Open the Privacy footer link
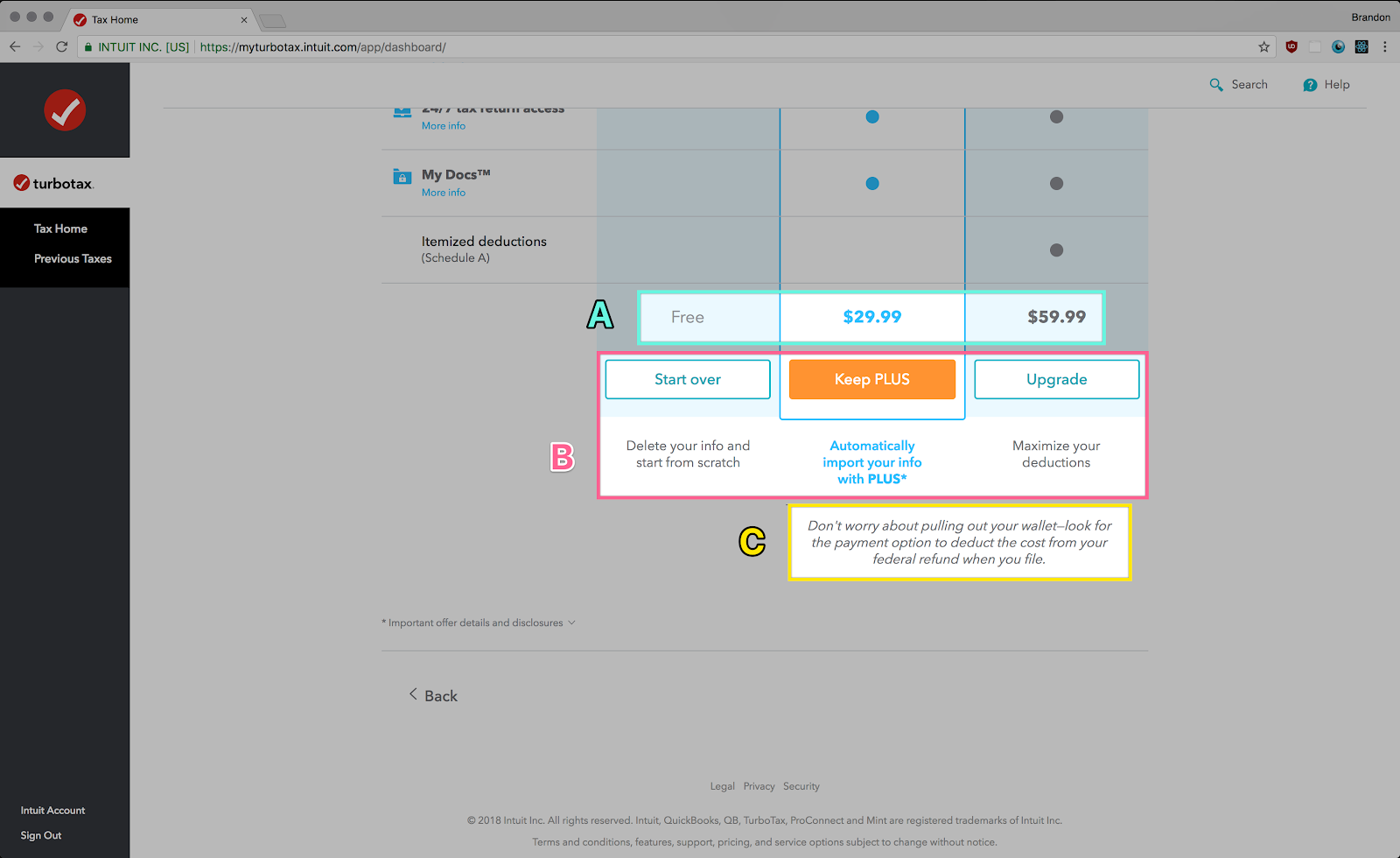The width and height of the screenshot is (1400, 858). click(x=759, y=786)
